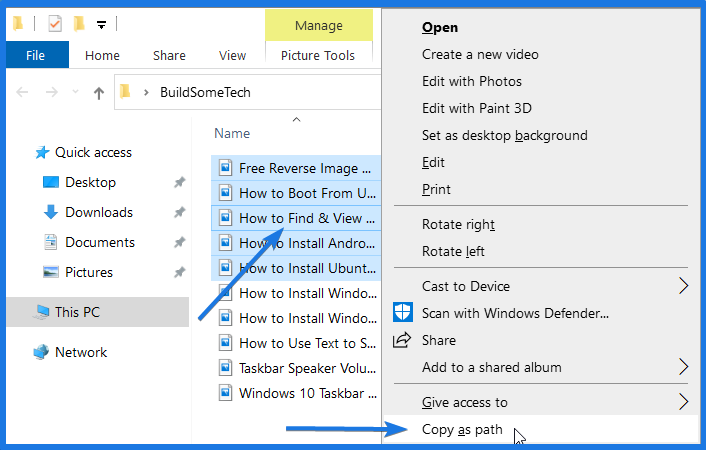Screen dimensions: 706x450
Task: Click image icon of Free Reverse Image file
Action: click(225, 168)
